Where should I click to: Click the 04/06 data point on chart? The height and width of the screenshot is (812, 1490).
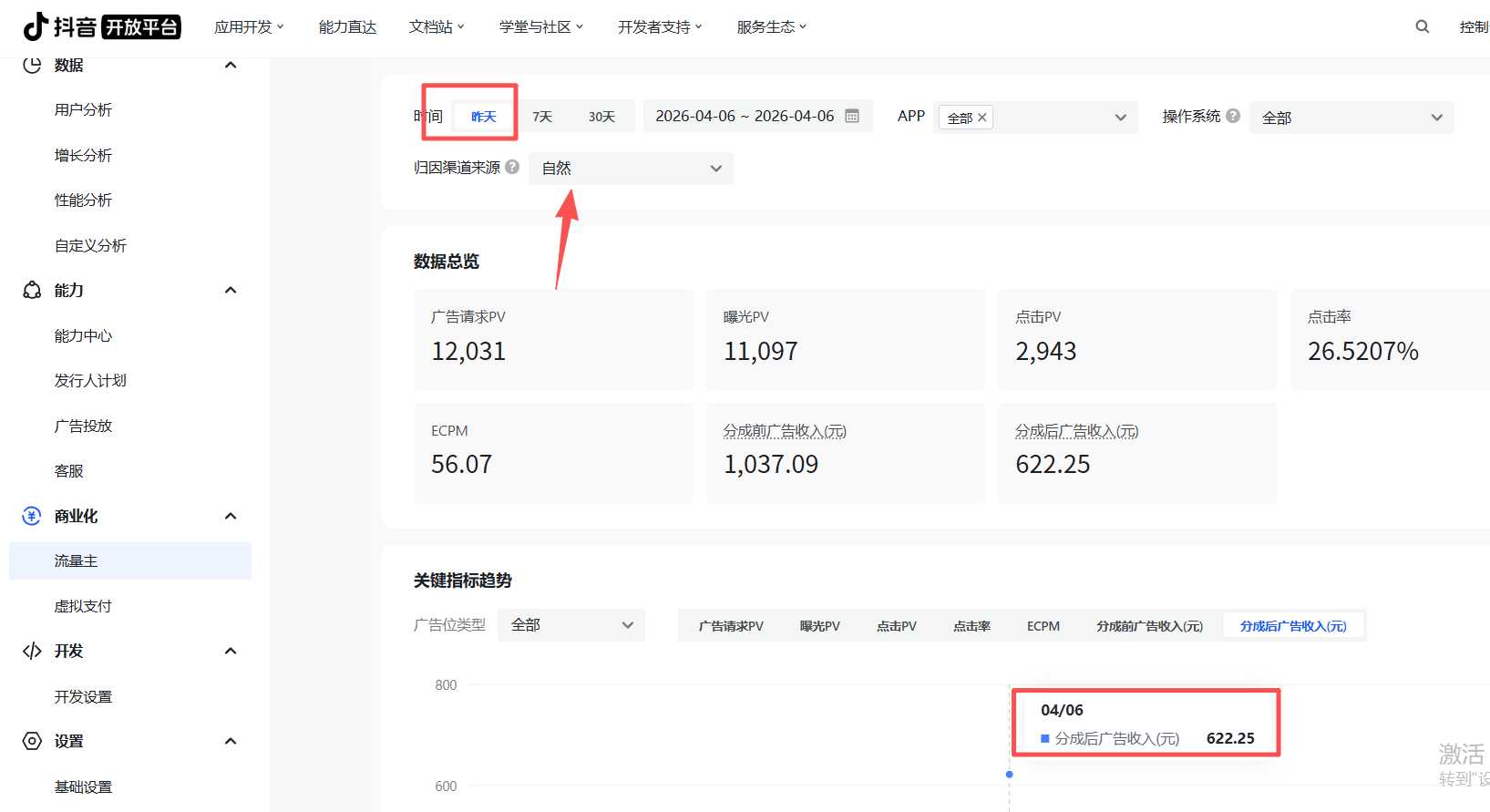coord(1009,774)
